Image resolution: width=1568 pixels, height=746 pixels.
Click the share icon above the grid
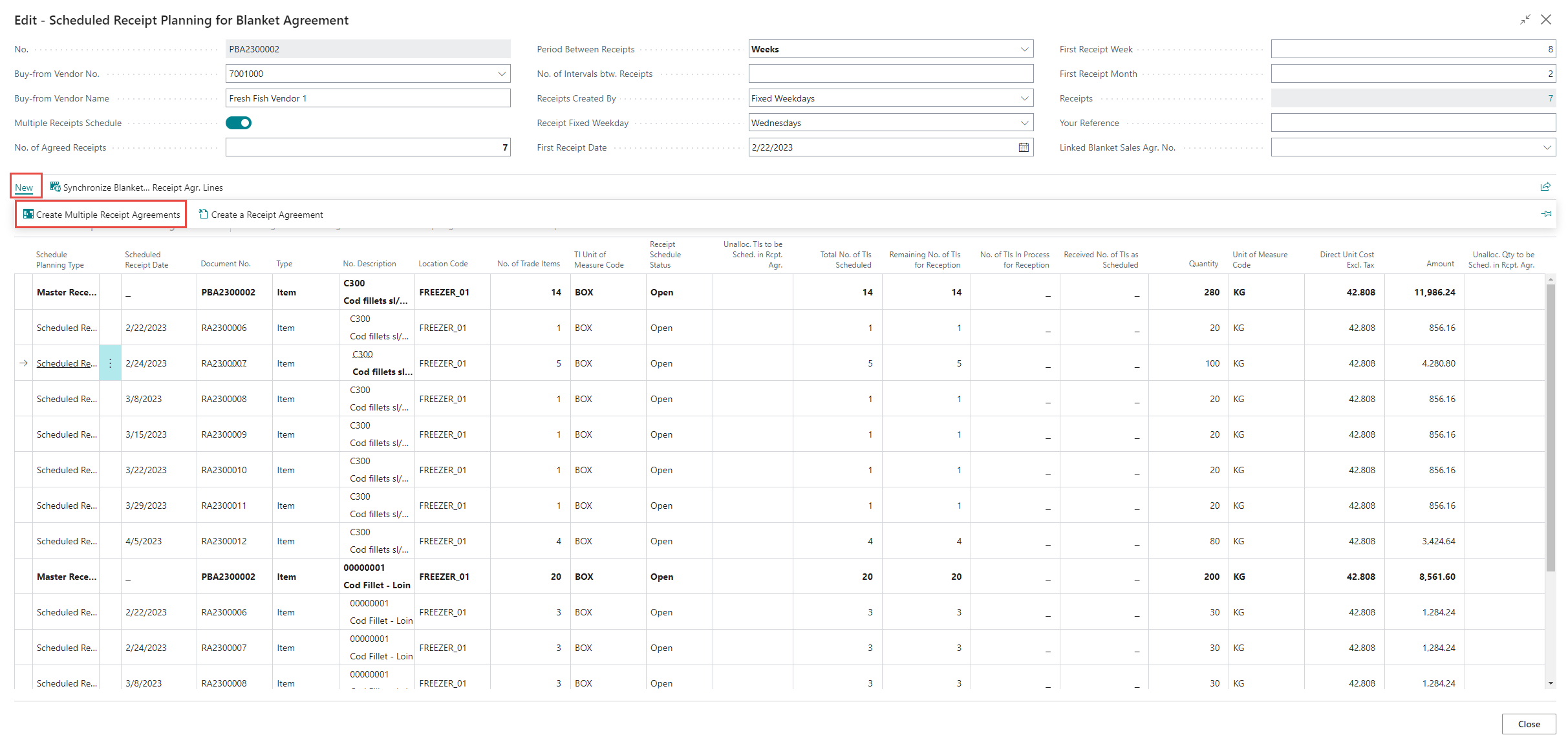[1545, 187]
